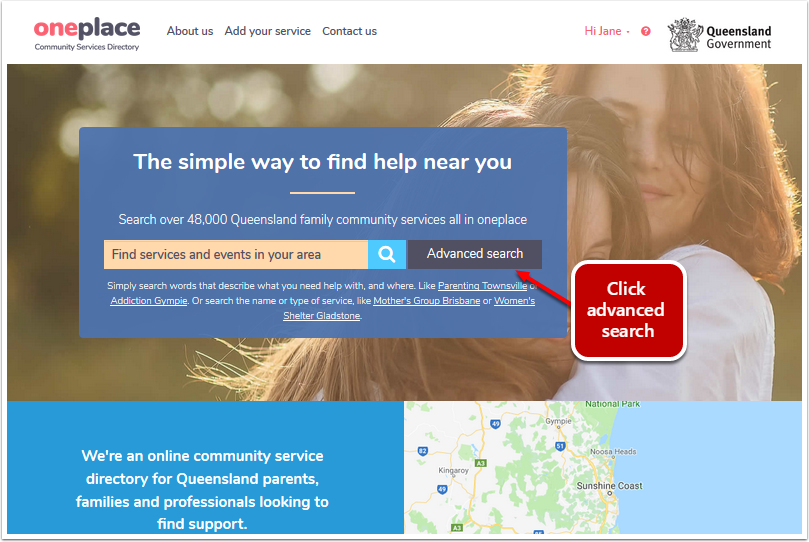Follow the Addiction Gympie example link
This screenshot has width=809, height=542.
click(x=149, y=300)
